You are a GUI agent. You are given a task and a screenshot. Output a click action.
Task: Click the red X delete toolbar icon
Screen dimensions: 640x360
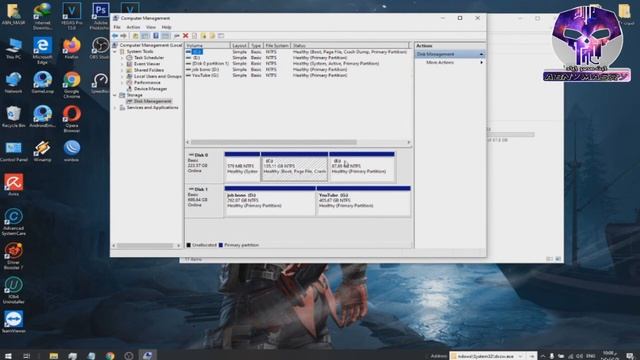point(185,36)
